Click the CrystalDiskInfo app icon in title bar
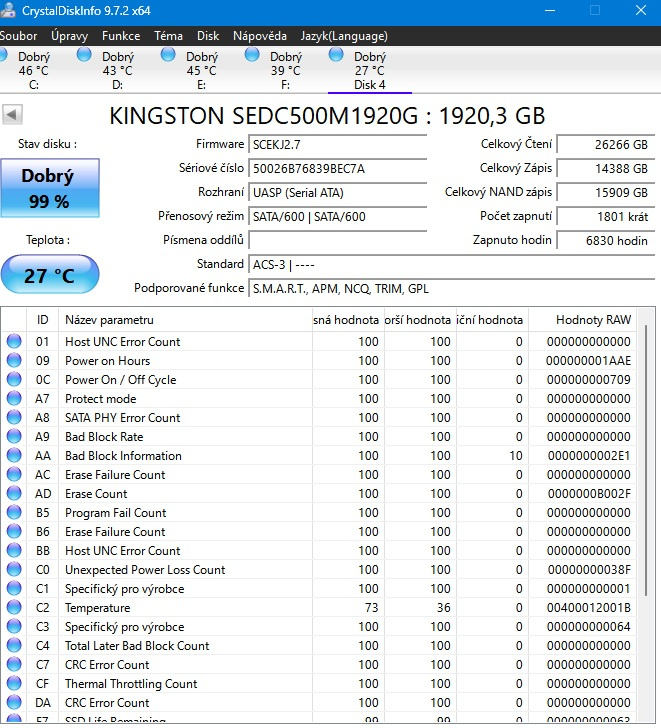 point(8,10)
